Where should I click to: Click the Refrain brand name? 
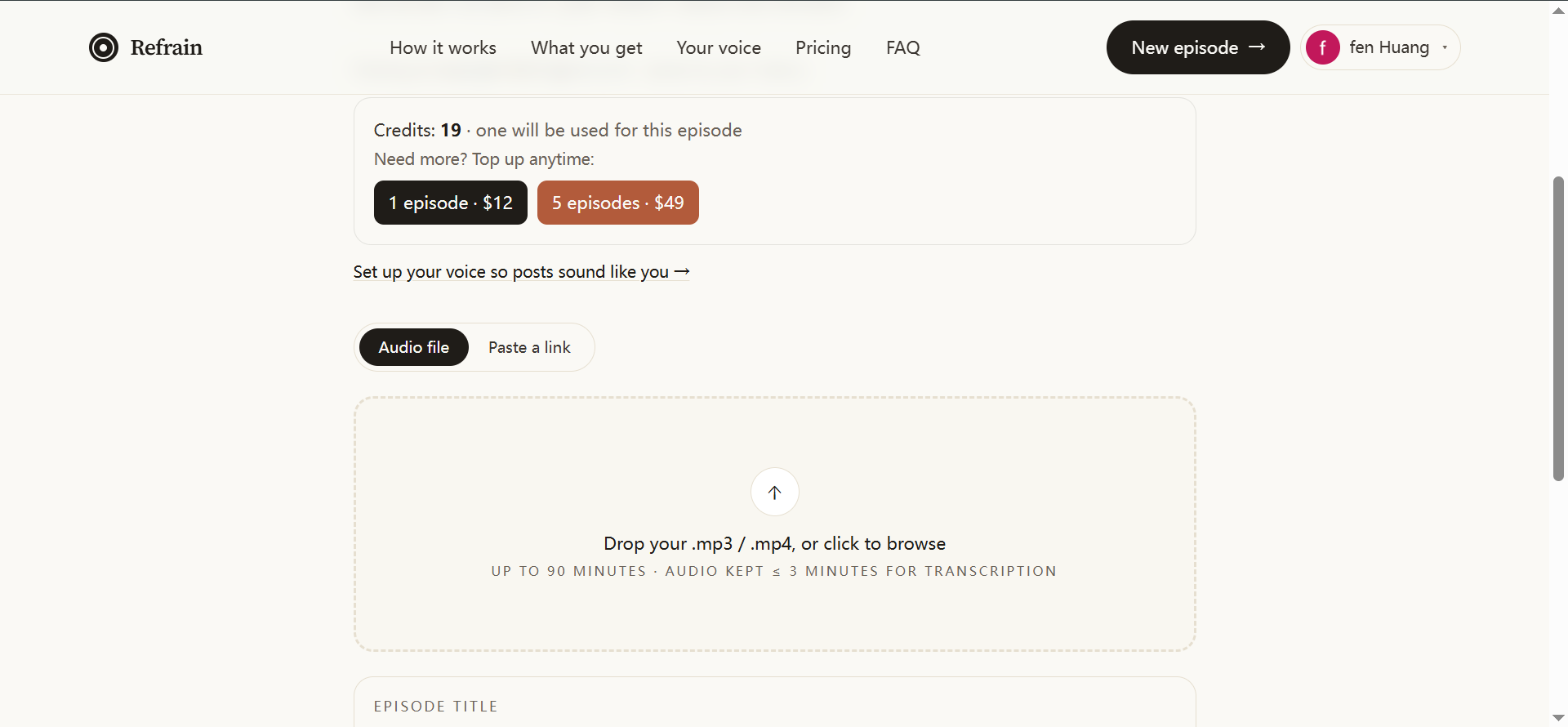coord(167,47)
